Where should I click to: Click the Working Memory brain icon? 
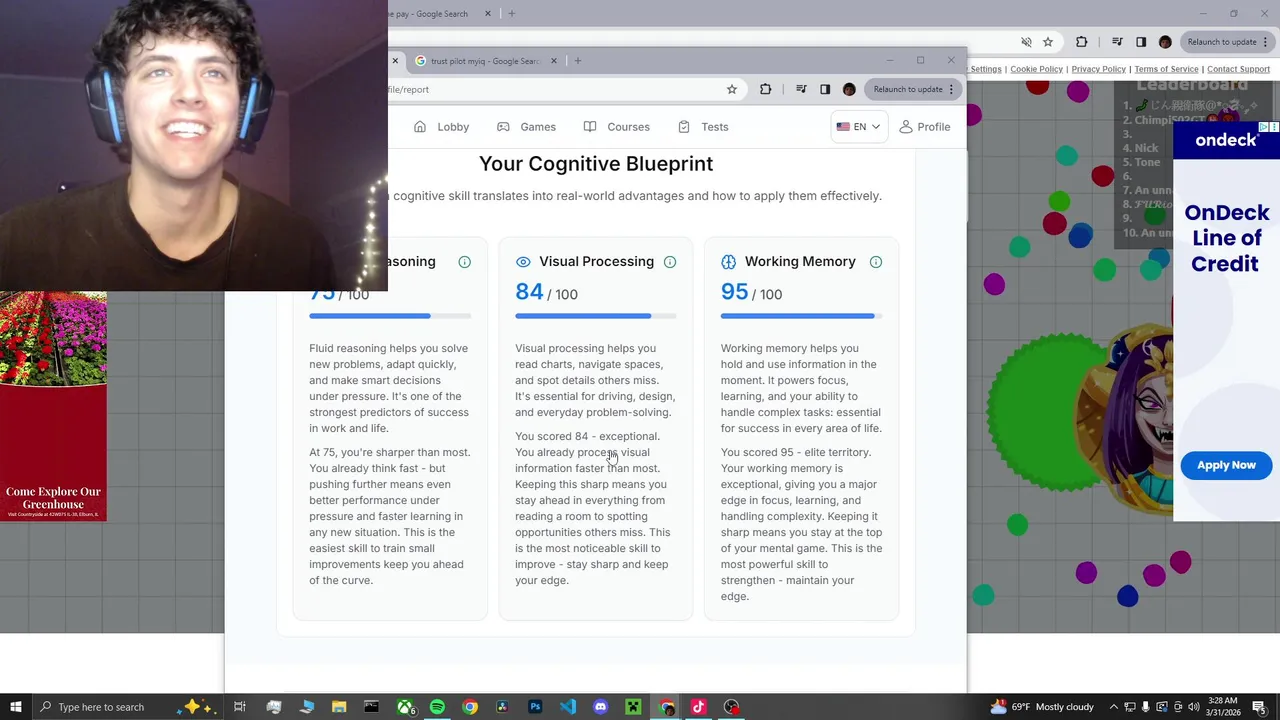(x=728, y=262)
